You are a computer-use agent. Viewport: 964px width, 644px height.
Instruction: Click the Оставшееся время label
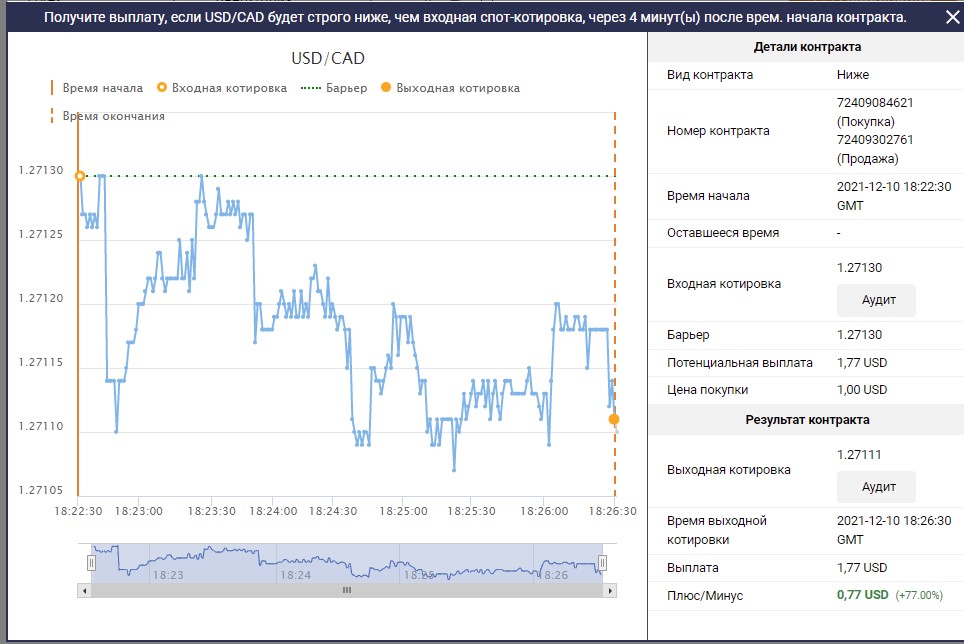click(723, 233)
